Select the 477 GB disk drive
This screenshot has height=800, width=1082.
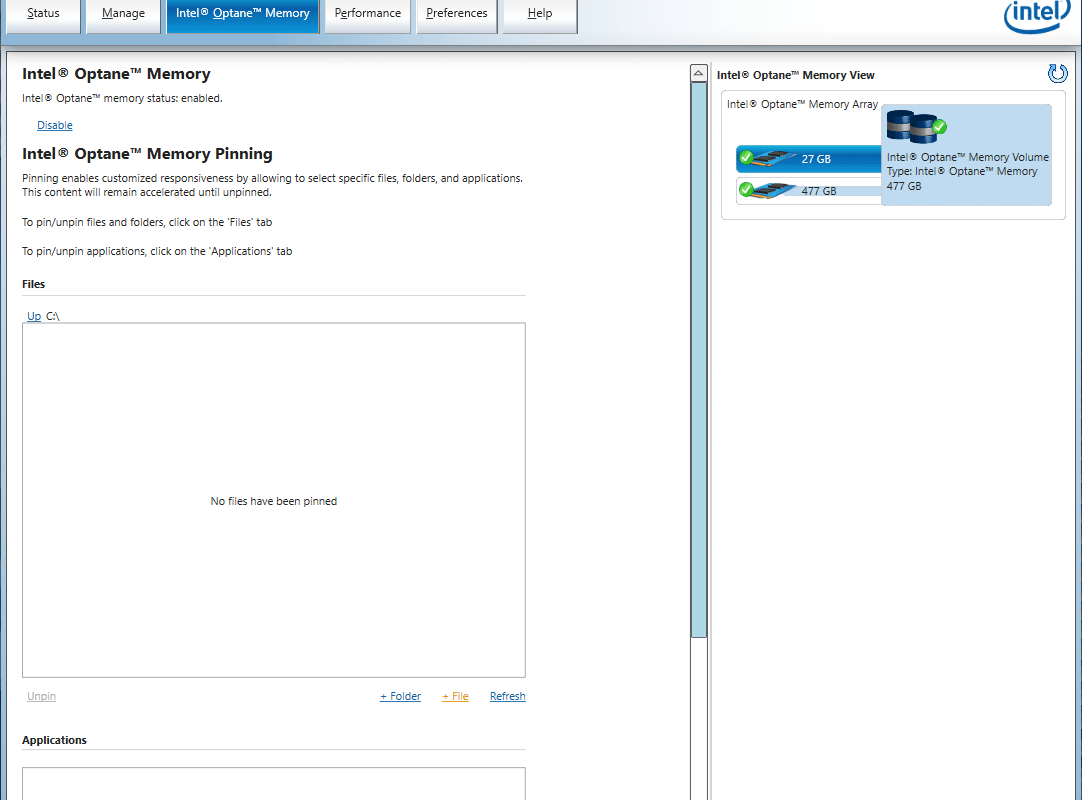[809, 190]
